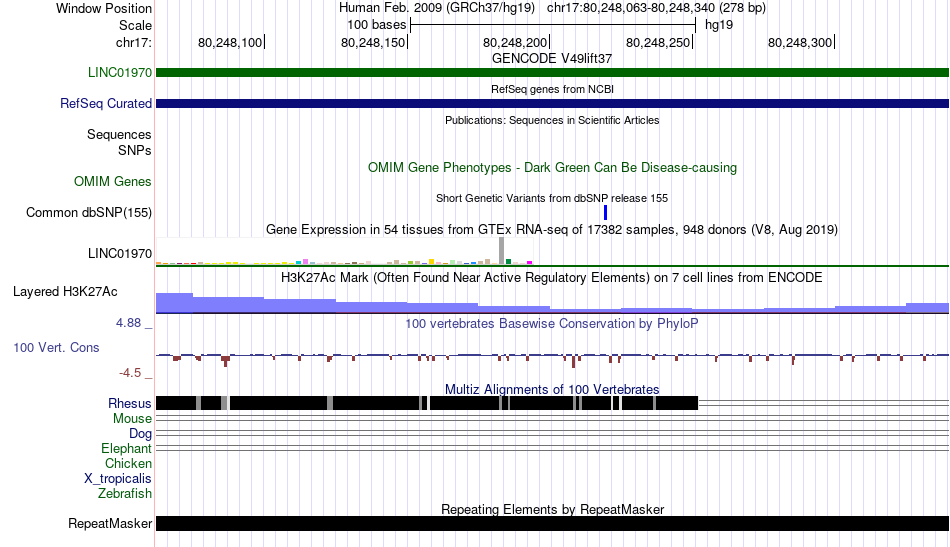950x547 pixels.
Task: Click the Mouse alignment label
Action: (x=132, y=419)
